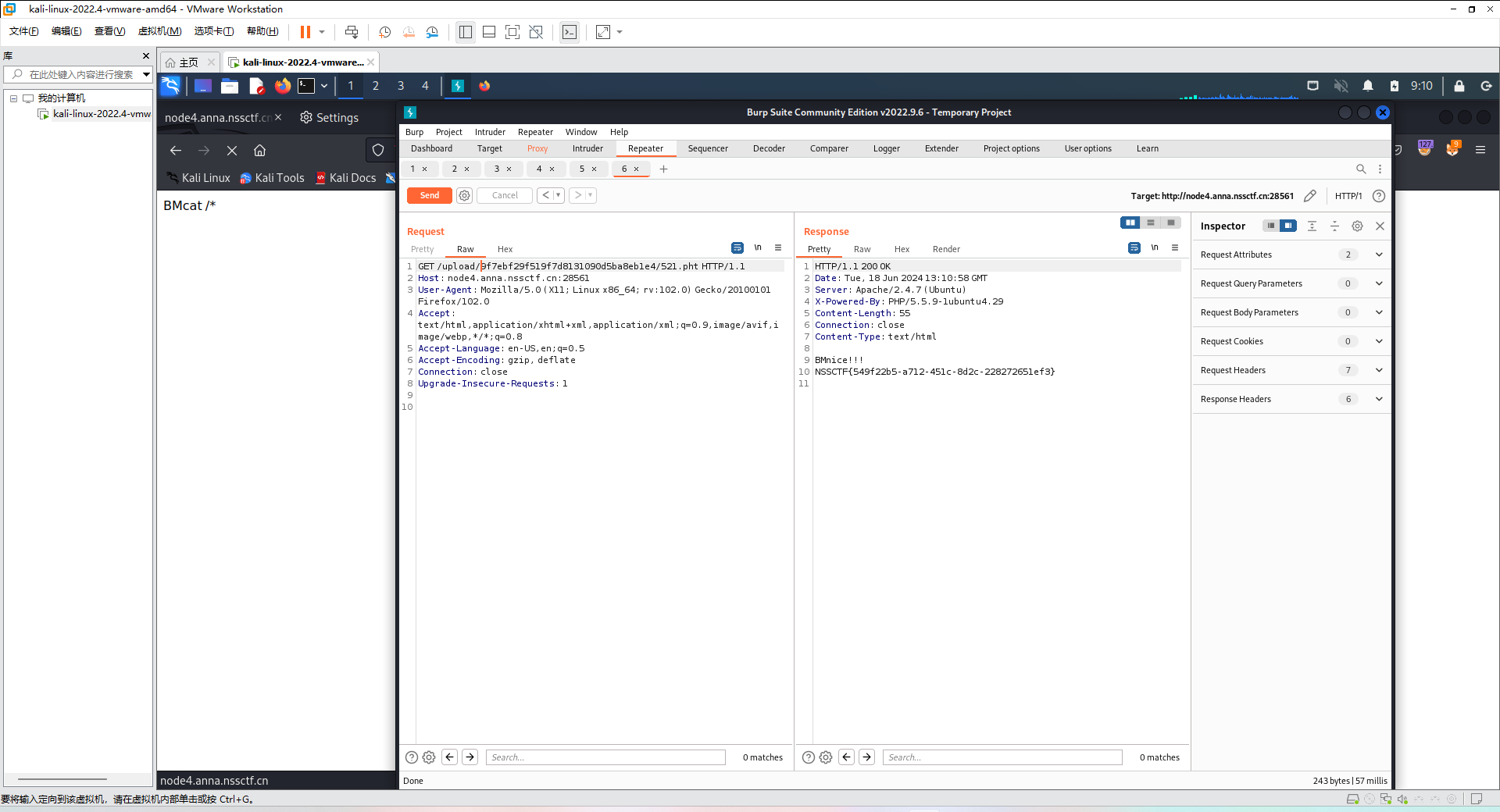Switch to the Decoder tab
The image size is (1500, 812).
click(769, 148)
